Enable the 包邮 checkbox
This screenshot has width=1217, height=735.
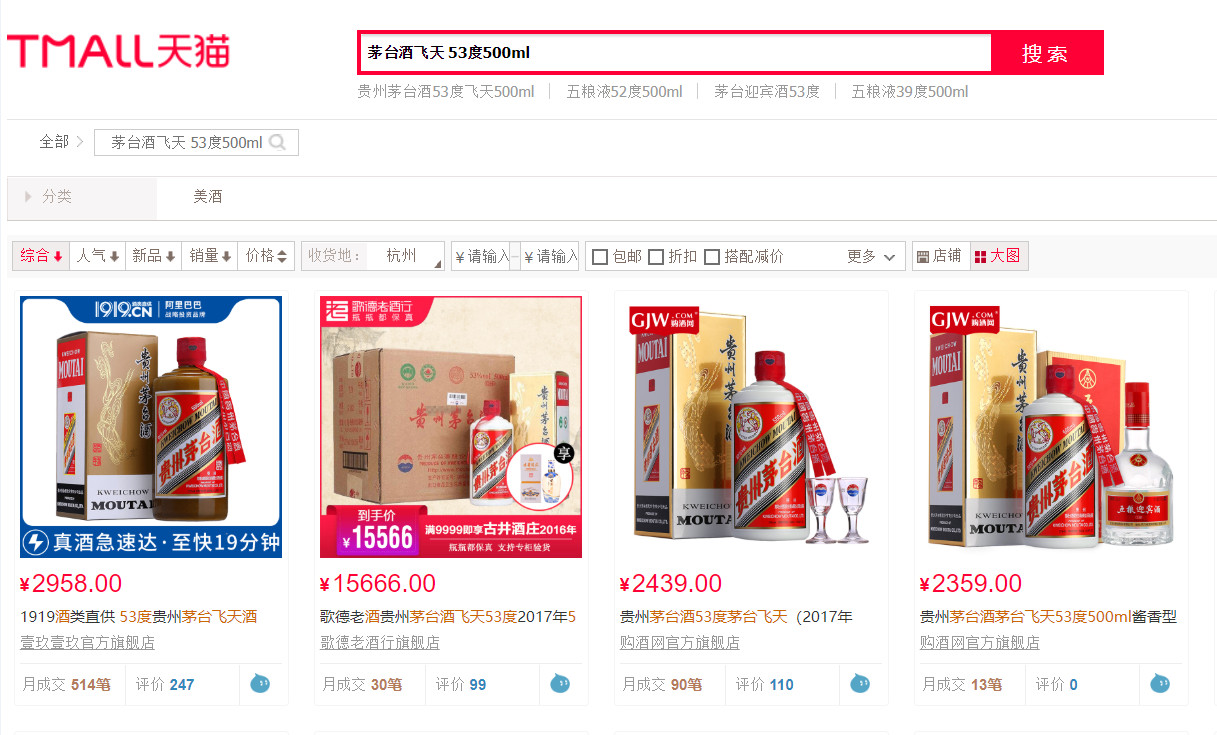coord(600,257)
